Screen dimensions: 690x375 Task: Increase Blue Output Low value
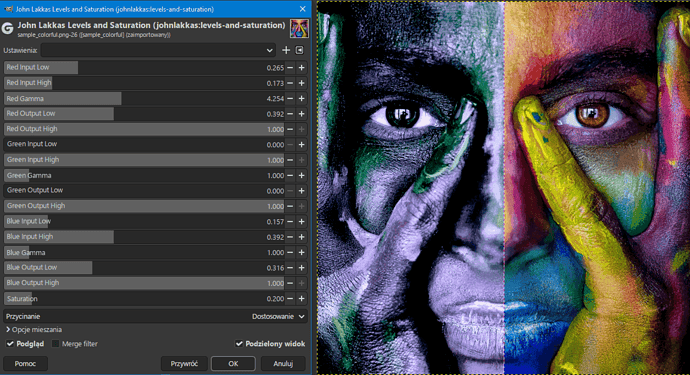pyautogui.click(x=301, y=268)
